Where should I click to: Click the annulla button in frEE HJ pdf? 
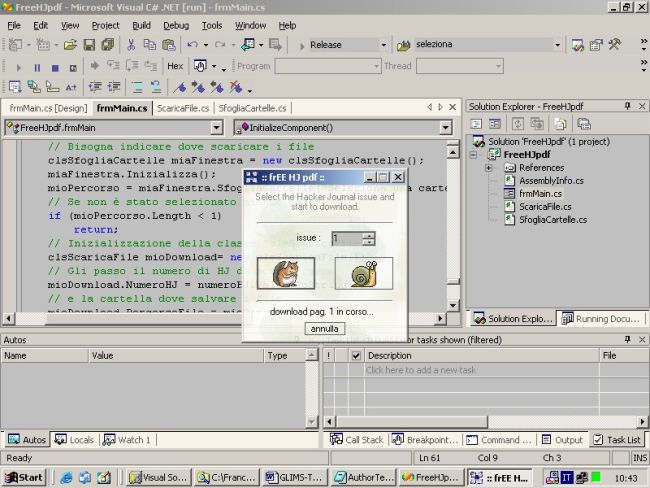pos(325,329)
